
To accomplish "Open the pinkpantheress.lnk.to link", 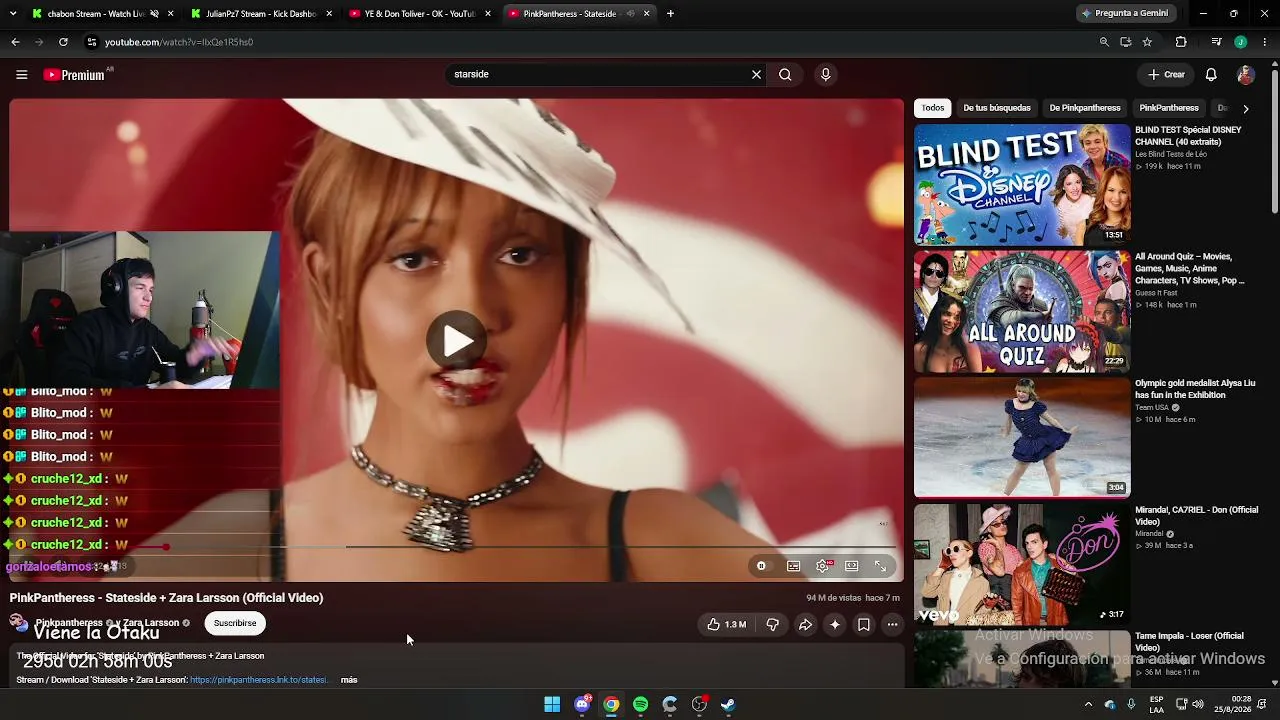I will (x=259, y=680).
